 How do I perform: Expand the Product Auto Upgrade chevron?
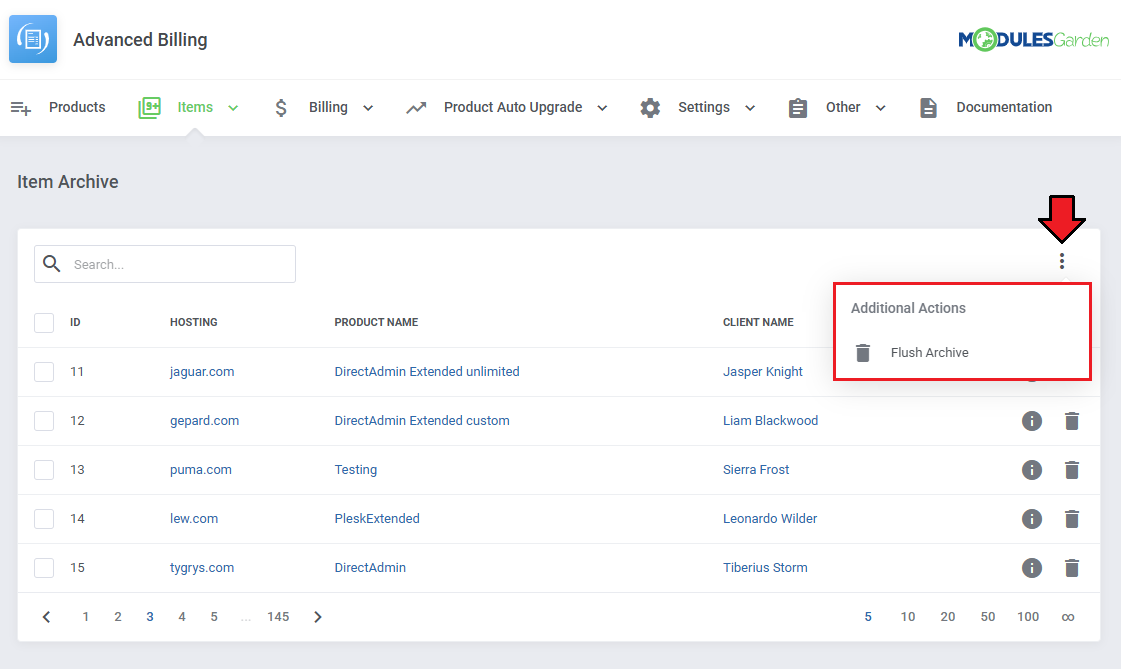[x=602, y=108]
